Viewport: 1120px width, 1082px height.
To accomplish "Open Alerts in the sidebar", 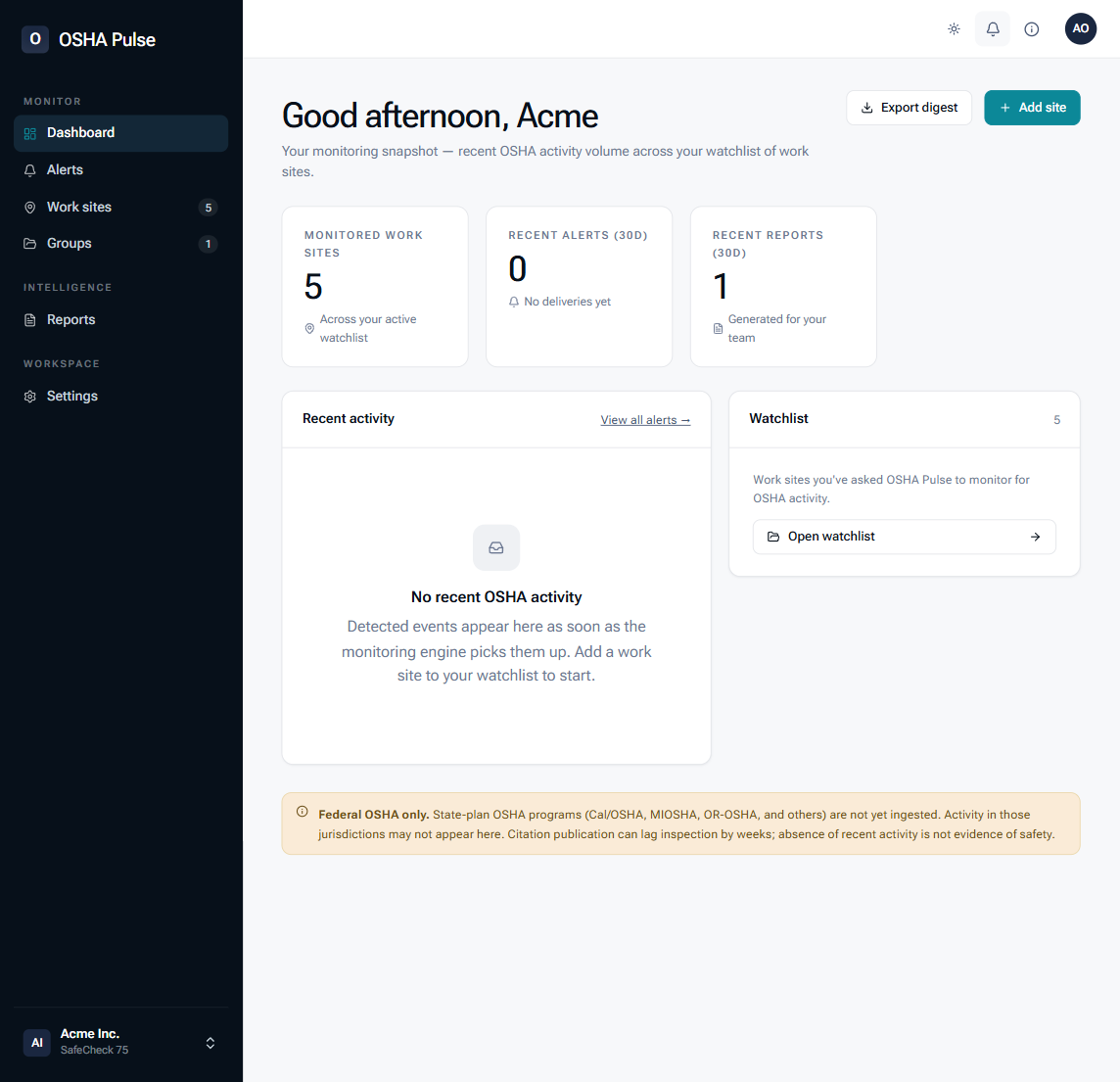I will pyautogui.click(x=120, y=170).
